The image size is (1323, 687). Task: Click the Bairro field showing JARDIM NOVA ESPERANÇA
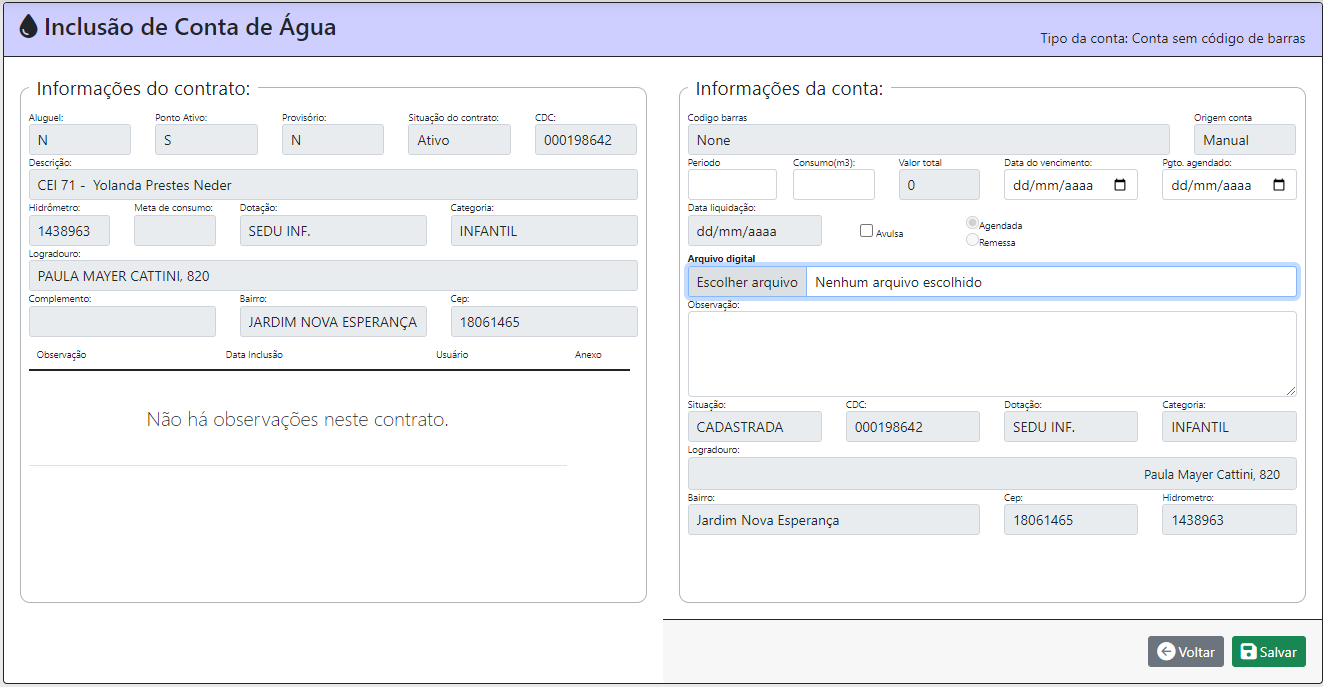tap(333, 322)
